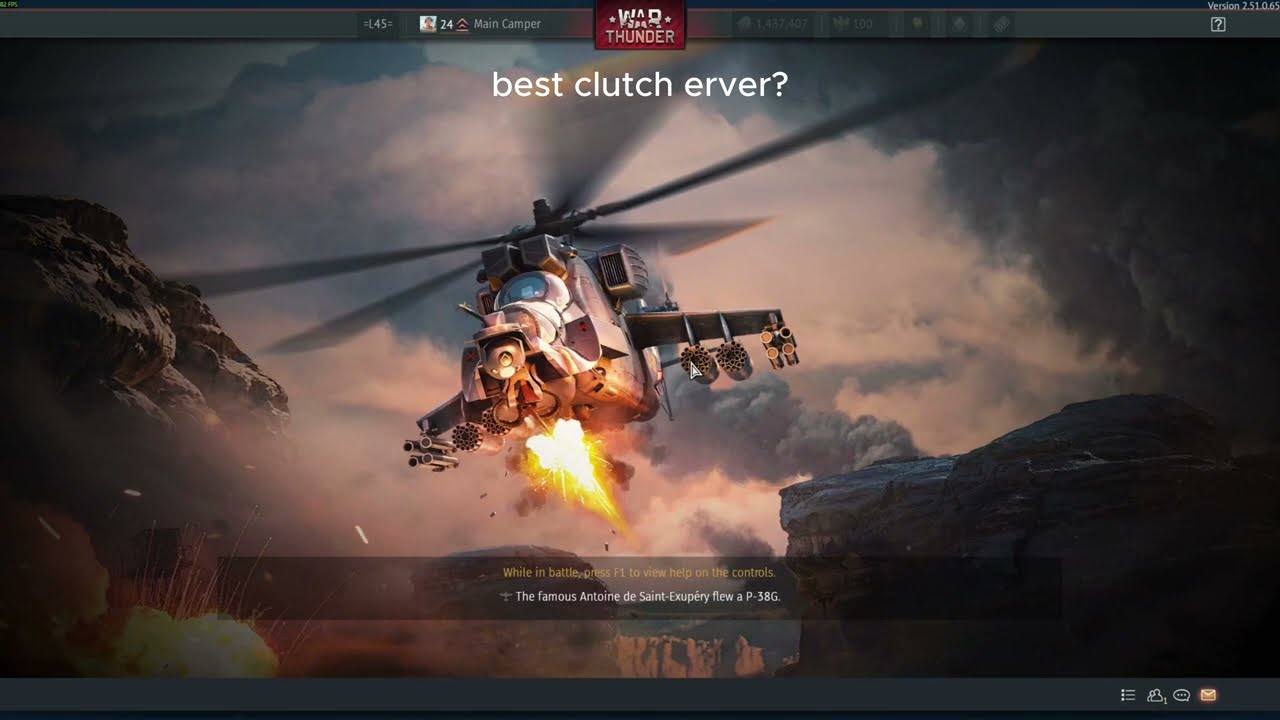The image size is (1280, 720).
Task: Click the player rank chevron icon
Action: [463, 24]
